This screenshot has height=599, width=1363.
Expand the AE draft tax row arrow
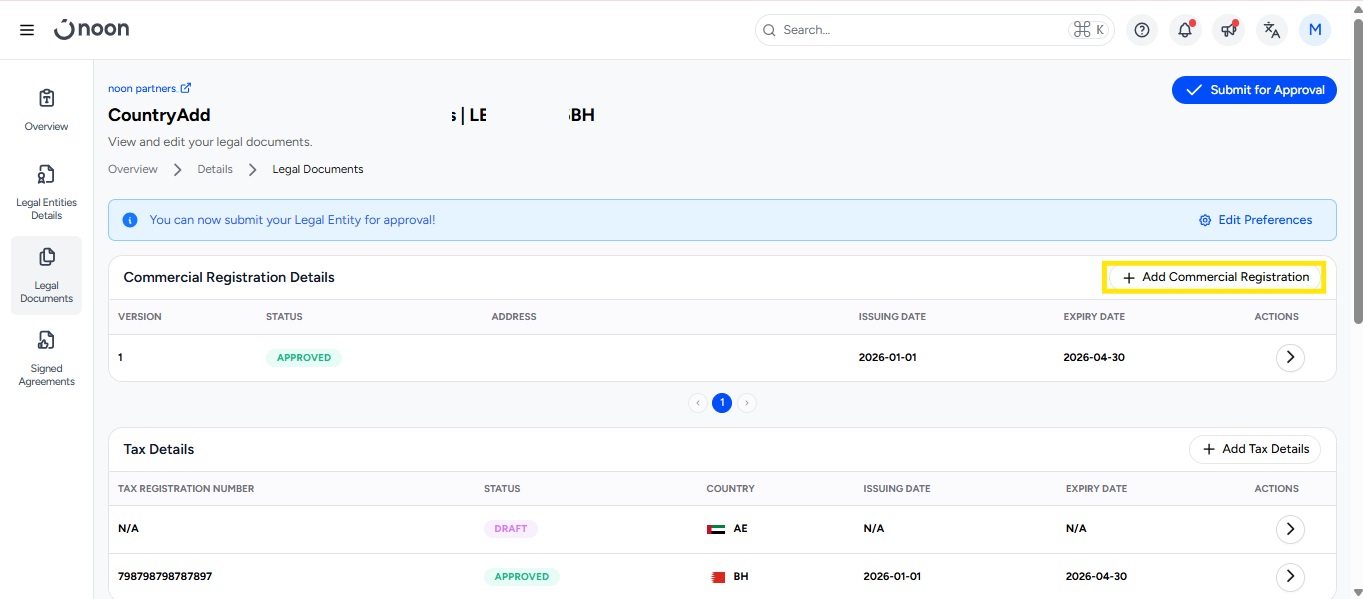click(1290, 528)
